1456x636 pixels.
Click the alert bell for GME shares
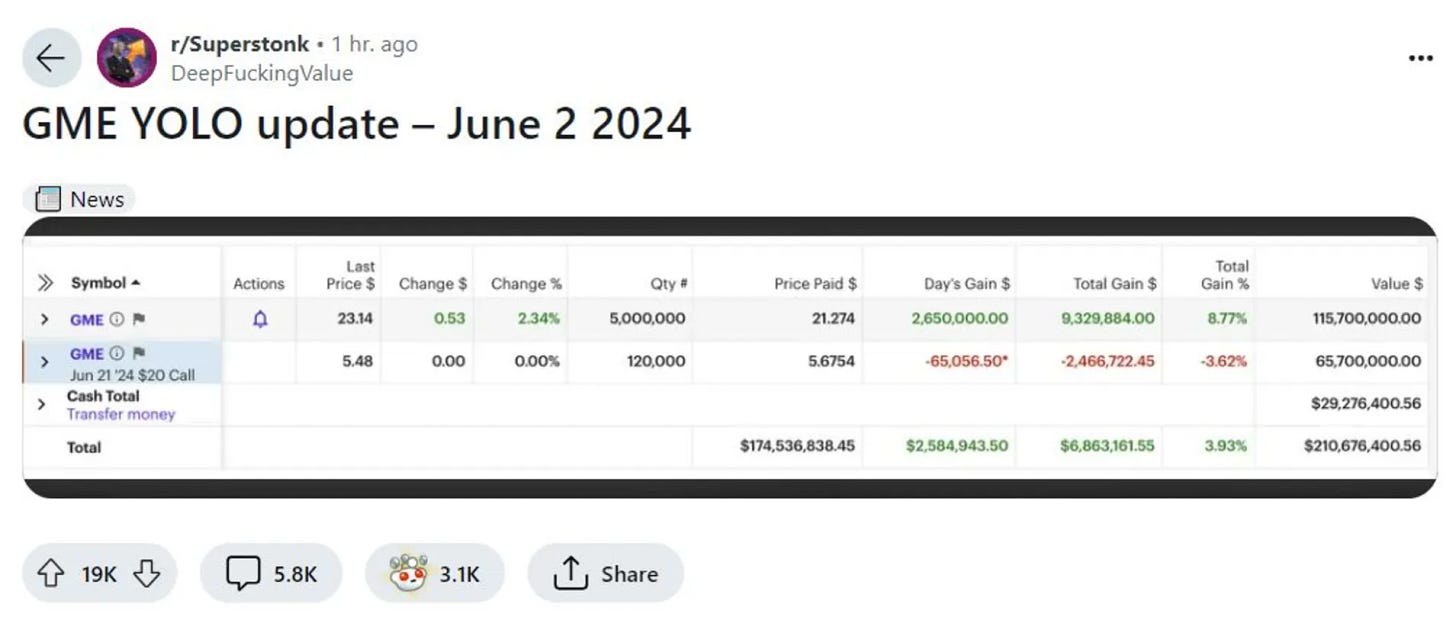pyautogui.click(x=260, y=319)
